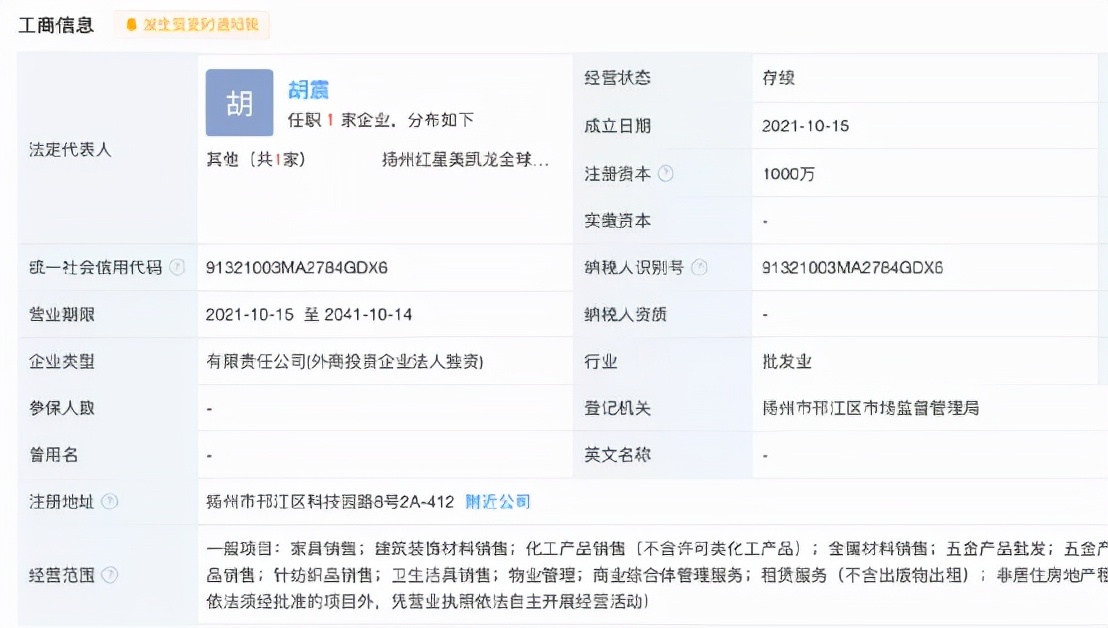Click the blue 胡 avatar tile
The height and width of the screenshot is (628, 1108).
[x=239, y=103]
